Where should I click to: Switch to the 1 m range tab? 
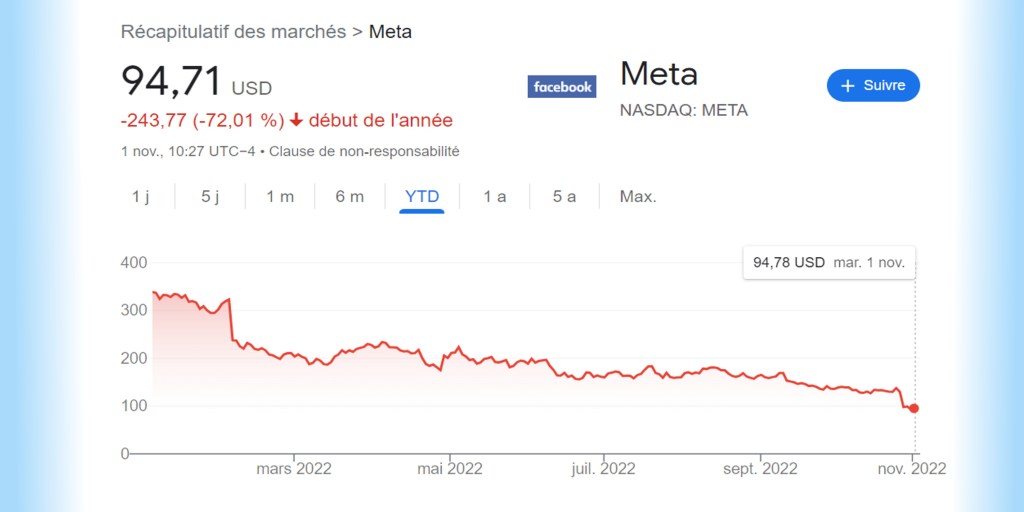pos(280,196)
